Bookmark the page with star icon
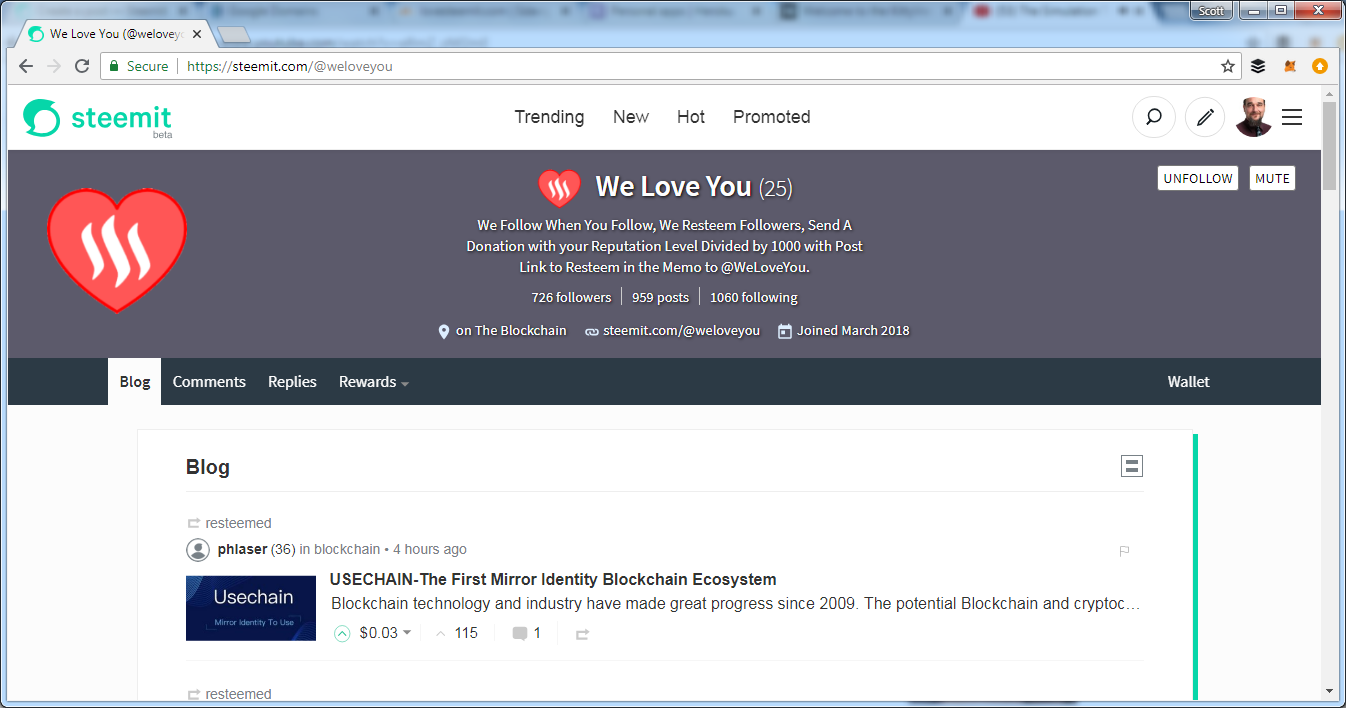This screenshot has width=1346, height=708. 1227,66
